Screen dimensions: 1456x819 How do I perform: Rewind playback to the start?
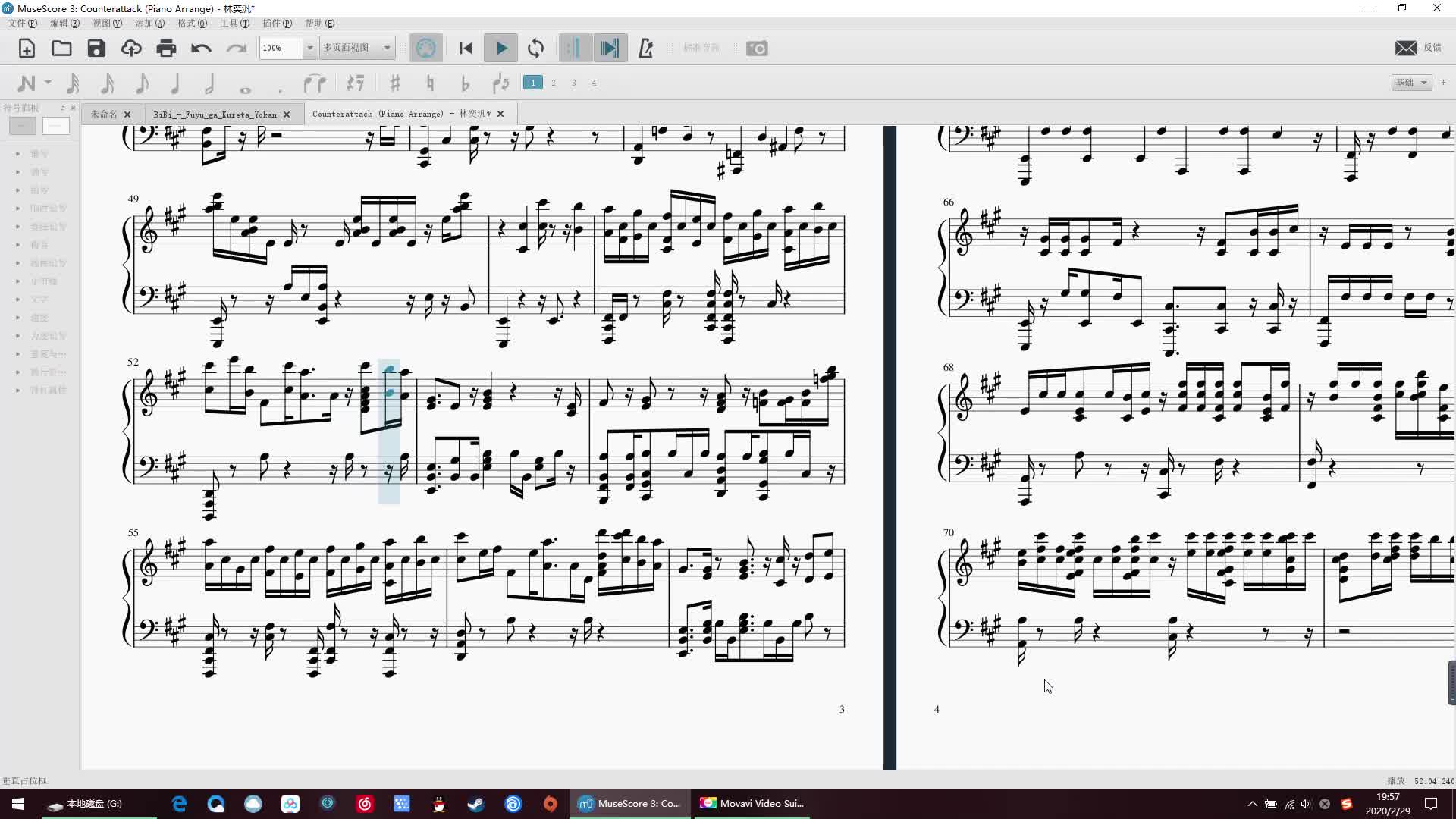pos(466,49)
